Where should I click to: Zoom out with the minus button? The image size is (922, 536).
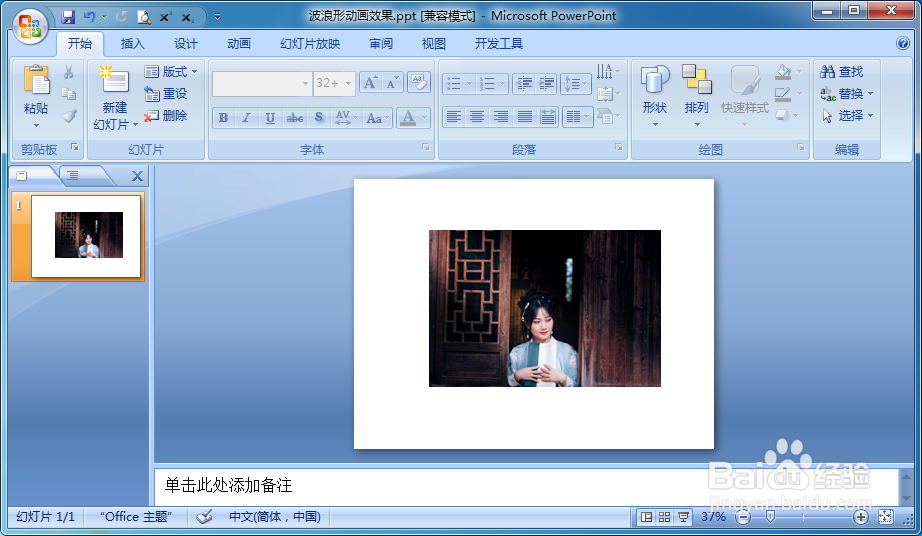(x=743, y=517)
